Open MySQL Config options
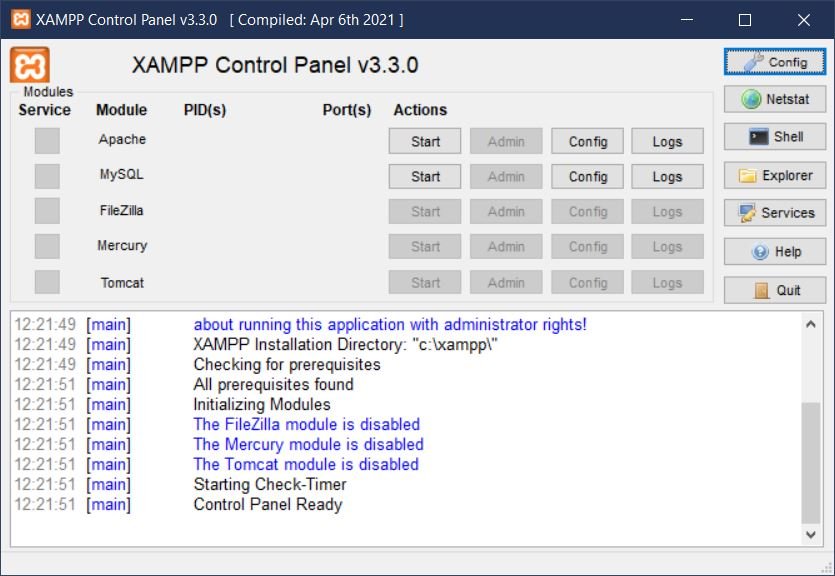Image resolution: width=835 pixels, height=576 pixels. tap(588, 176)
